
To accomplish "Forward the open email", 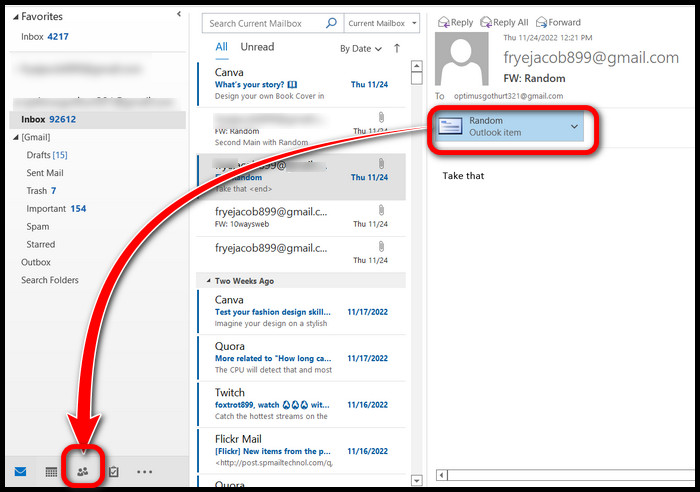I will coord(558,22).
